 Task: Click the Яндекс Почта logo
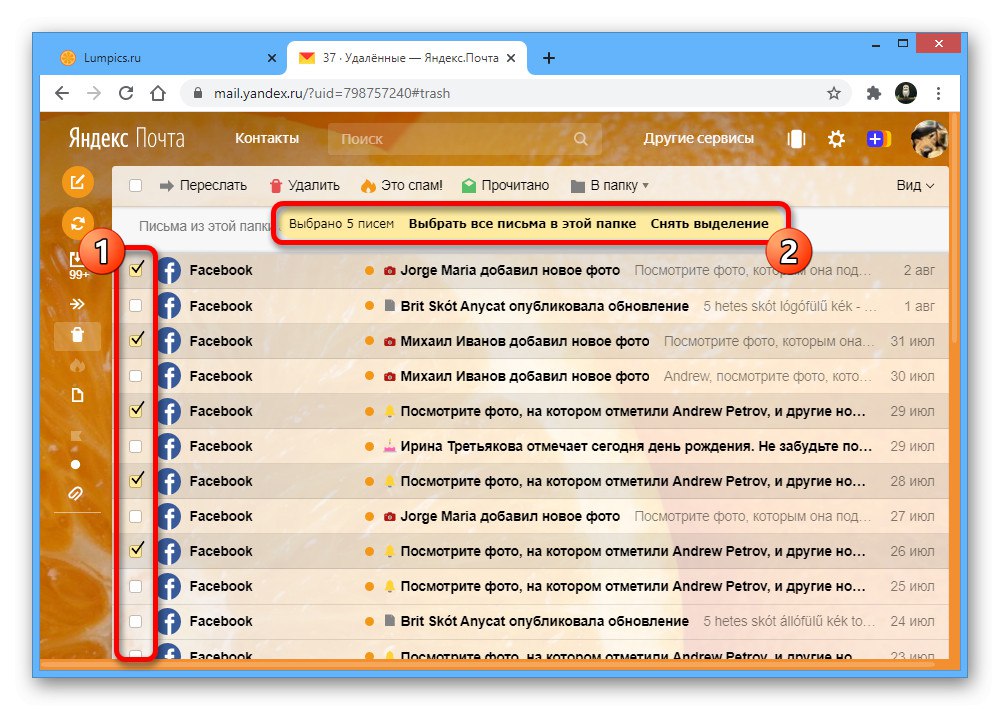[x=126, y=138]
